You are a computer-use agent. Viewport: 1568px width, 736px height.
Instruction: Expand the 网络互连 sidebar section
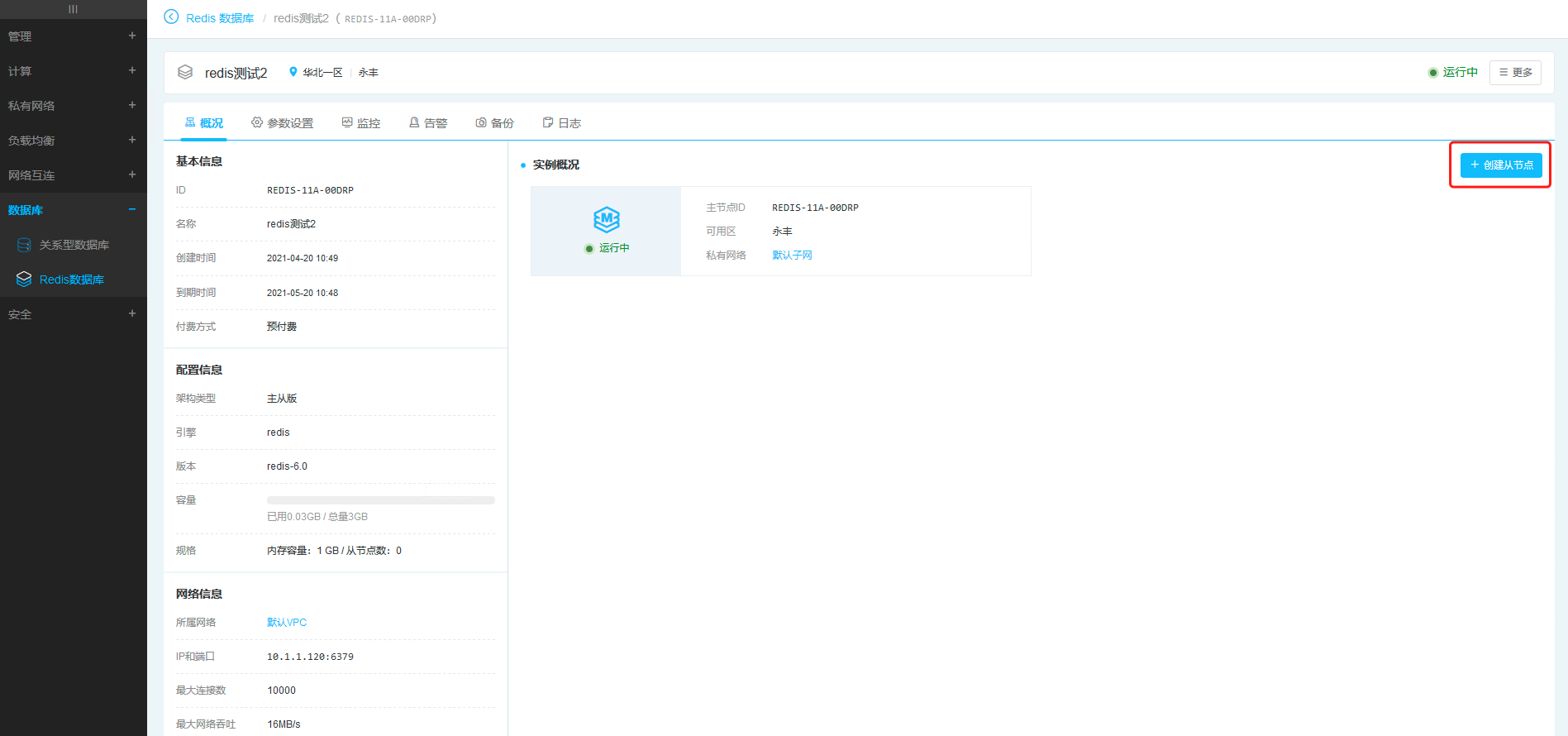(x=132, y=174)
